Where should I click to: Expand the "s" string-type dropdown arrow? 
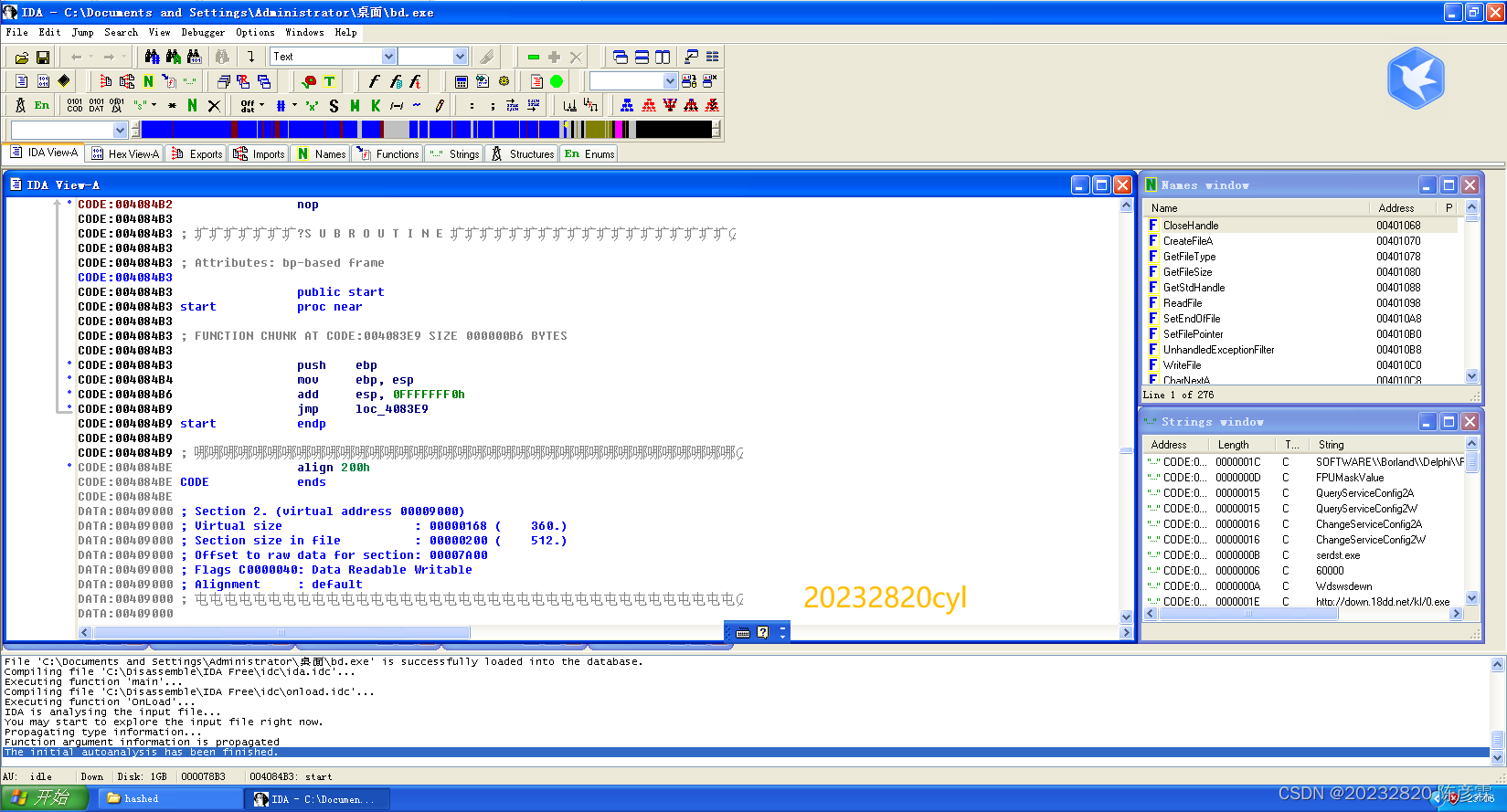154,105
